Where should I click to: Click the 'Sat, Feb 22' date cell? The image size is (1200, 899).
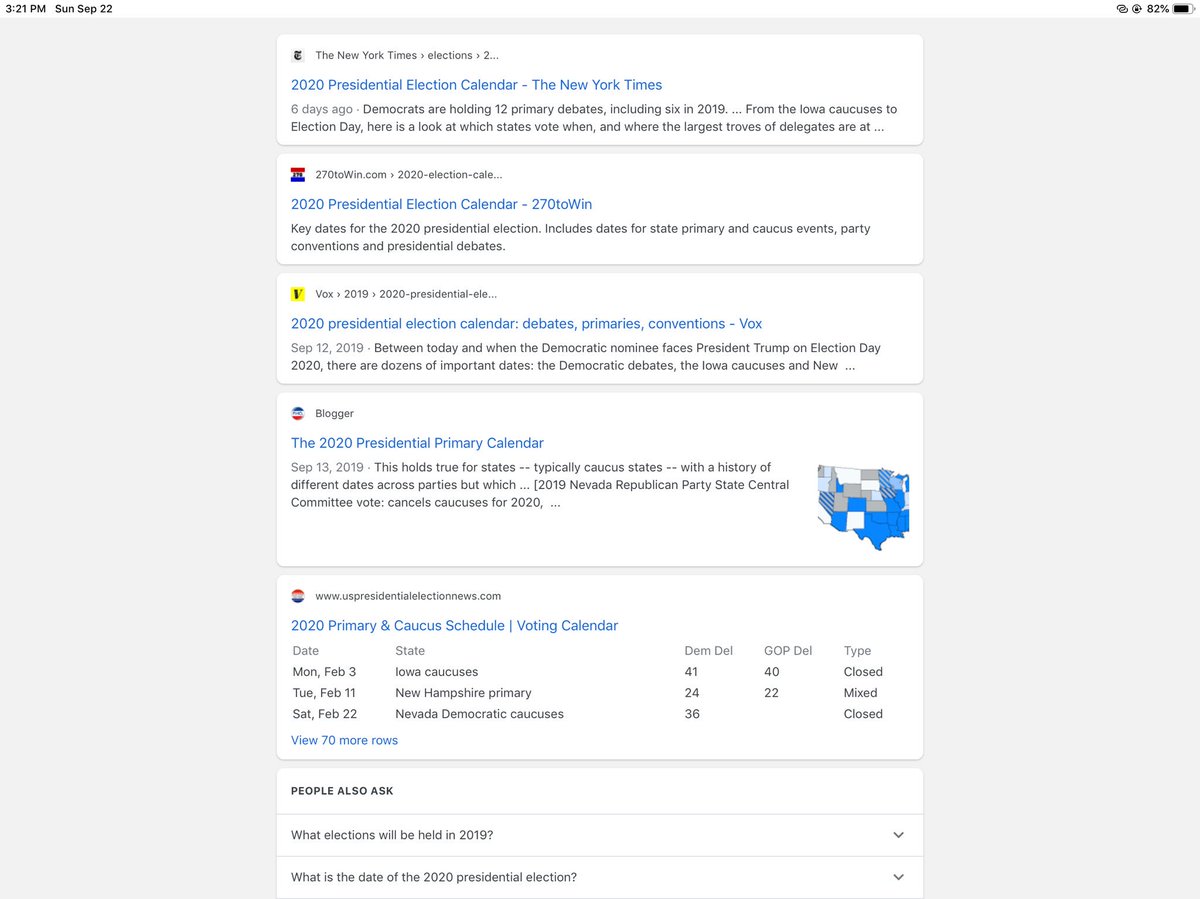(324, 714)
